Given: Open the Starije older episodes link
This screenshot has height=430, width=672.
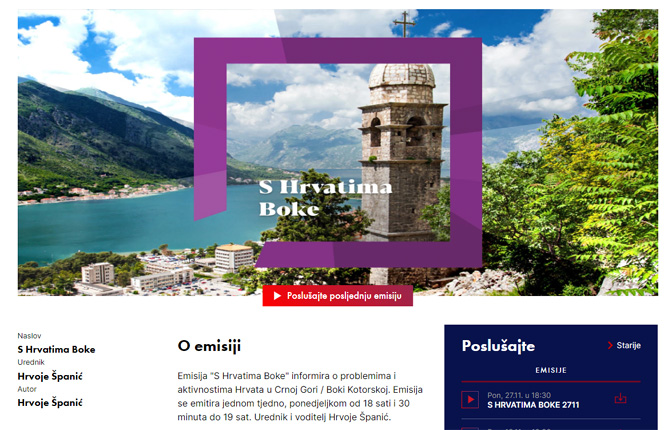Looking at the screenshot, I should (x=628, y=345).
